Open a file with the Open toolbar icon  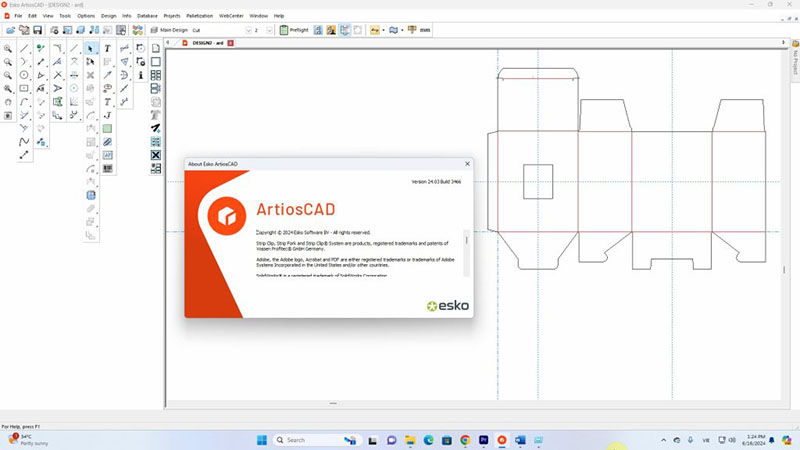[x=10, y=30]
